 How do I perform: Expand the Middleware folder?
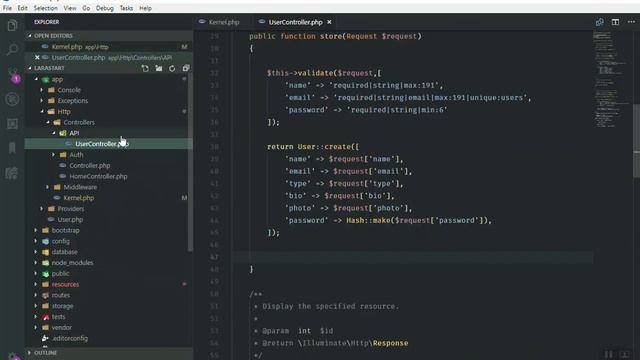[x=47, y=187]
